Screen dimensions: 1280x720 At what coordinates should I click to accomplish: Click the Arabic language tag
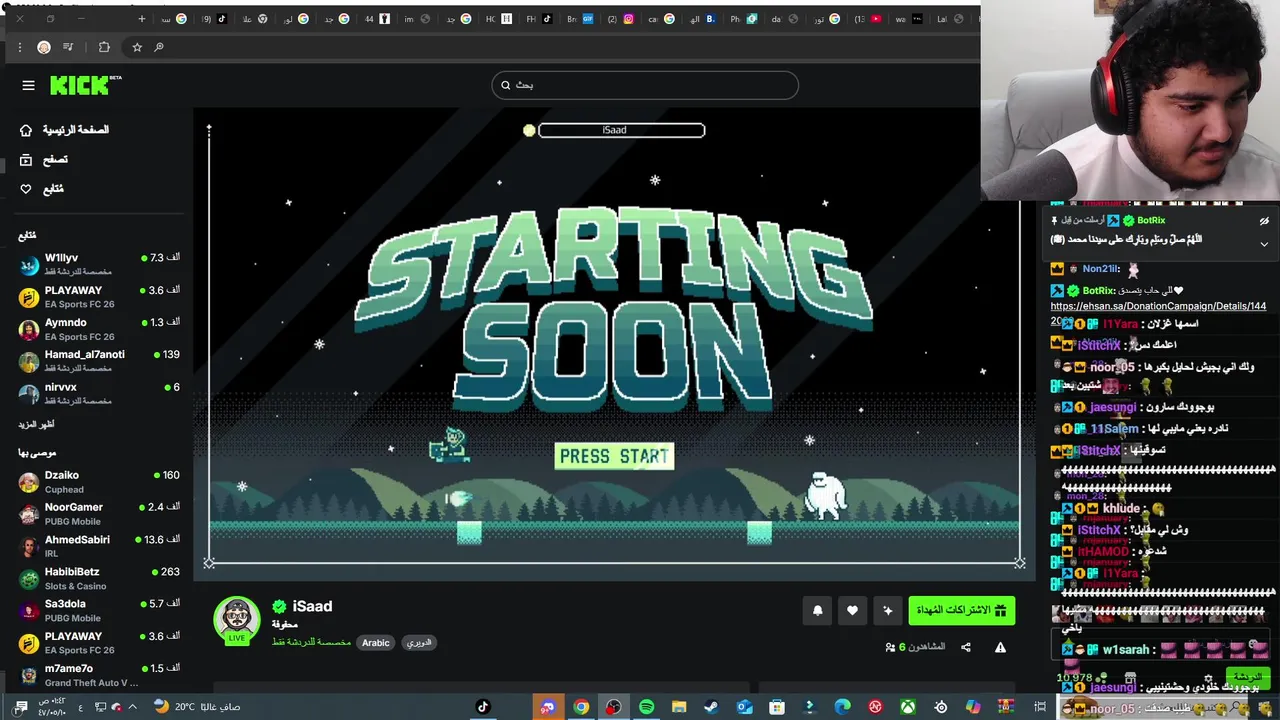point(376,643)
